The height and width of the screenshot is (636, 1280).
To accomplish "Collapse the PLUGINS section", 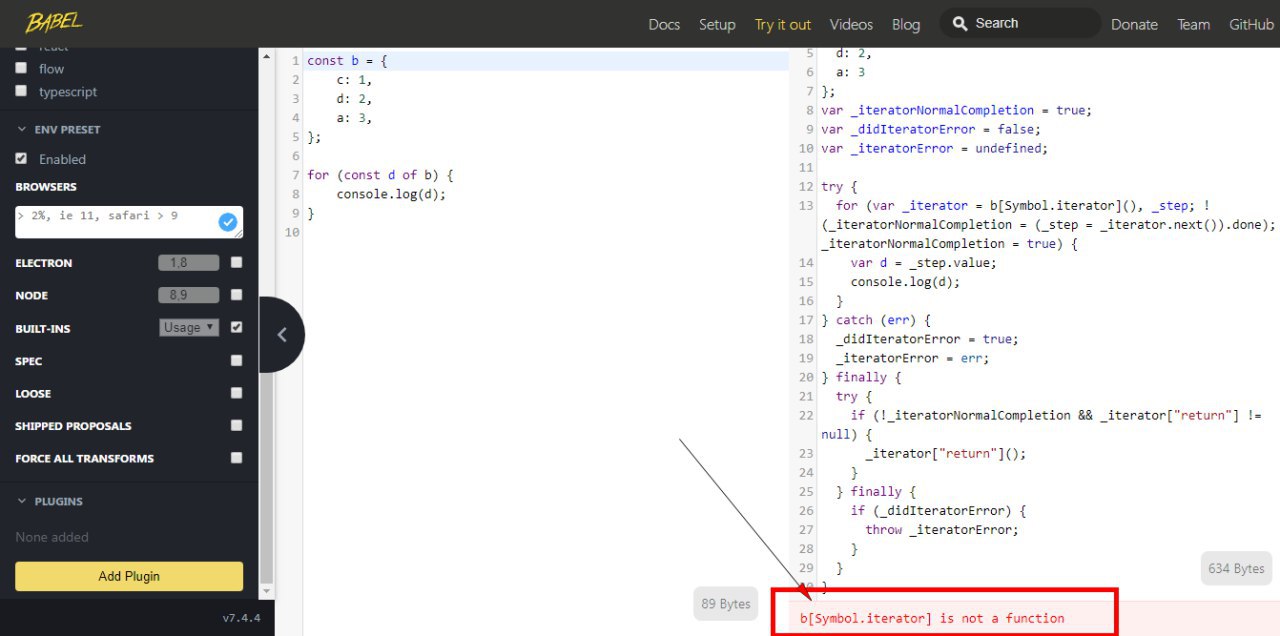I will pos(49,501).
